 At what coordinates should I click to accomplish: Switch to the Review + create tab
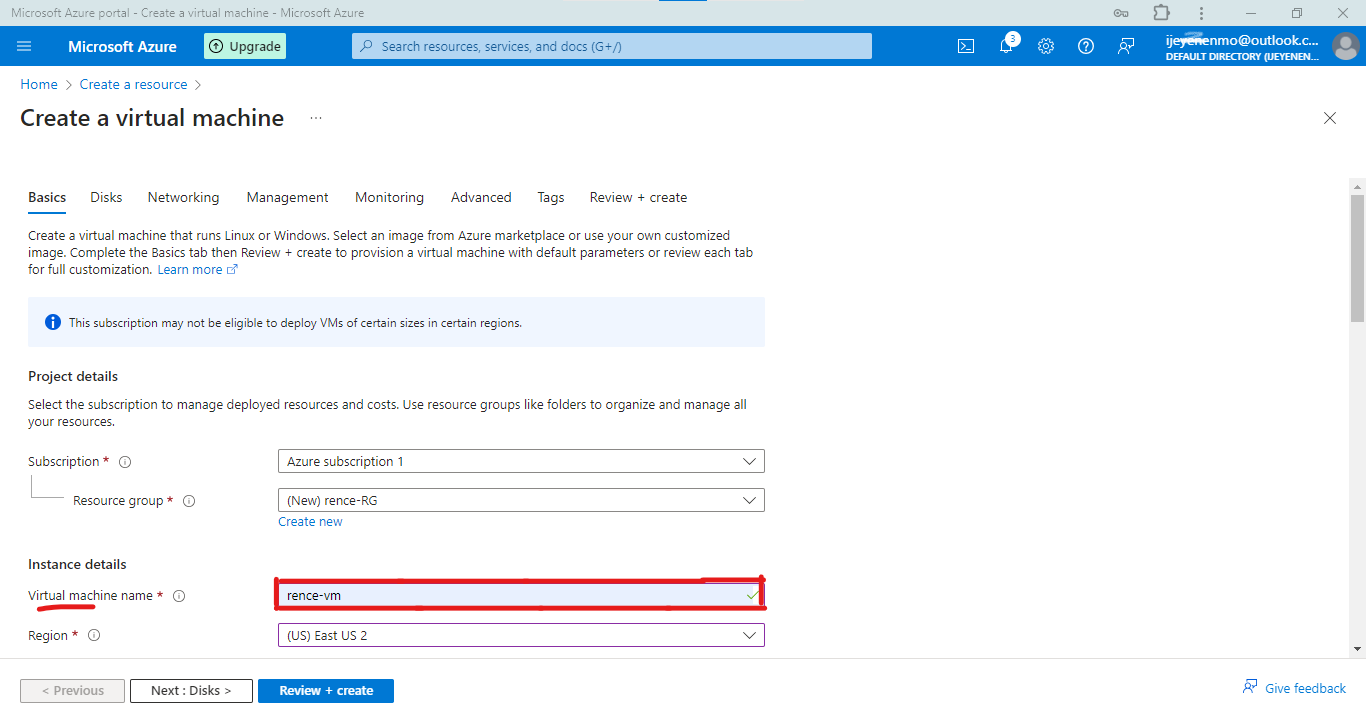pos(638,198)
